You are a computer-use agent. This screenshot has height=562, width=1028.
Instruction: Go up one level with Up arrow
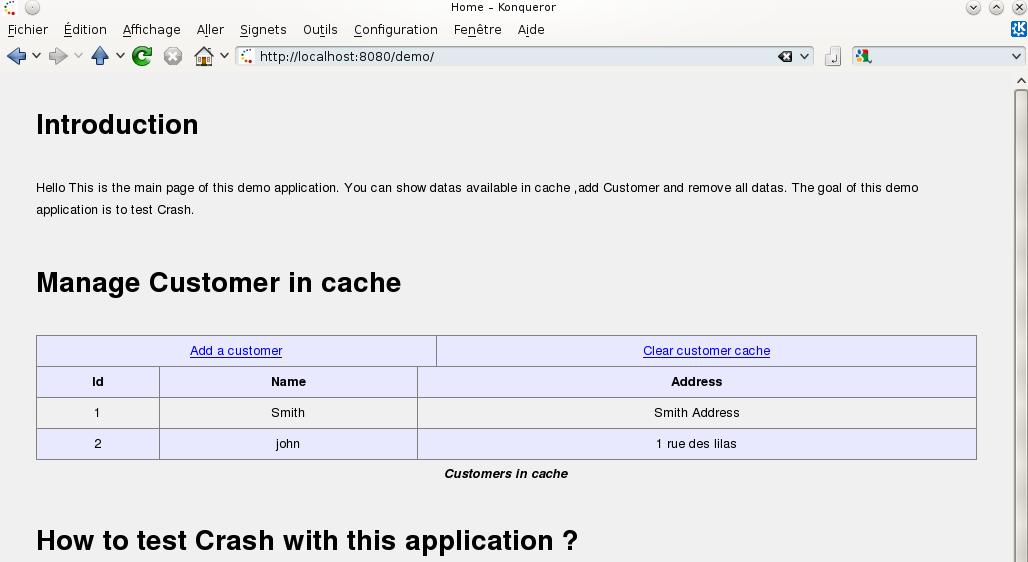pos(100,56)
